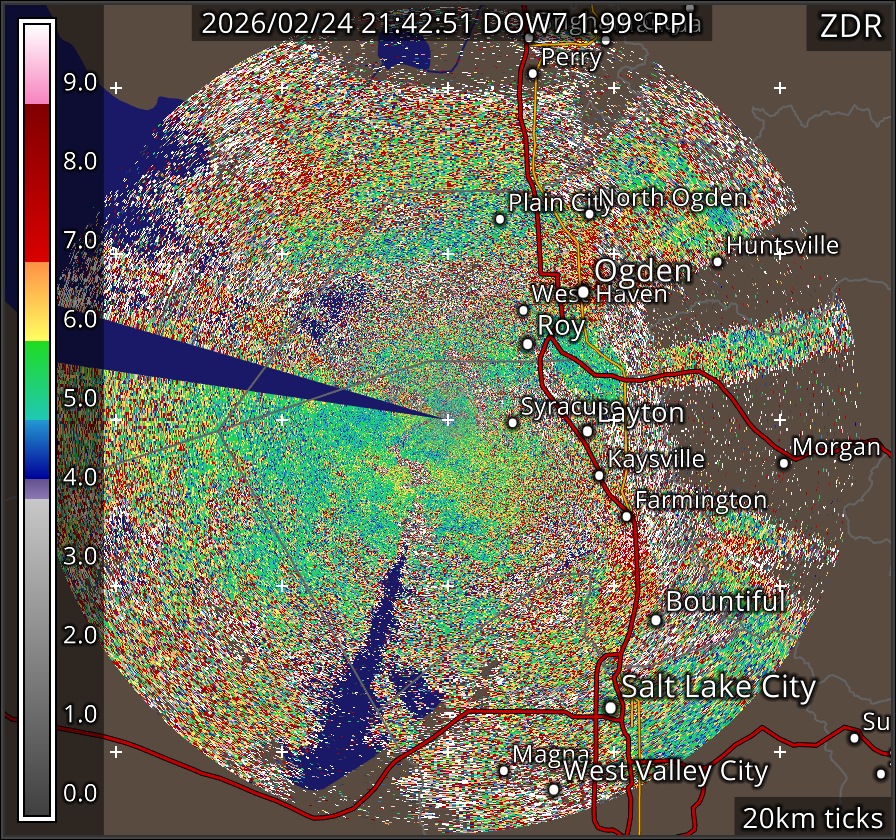Select the Perry location marker

[533, 73]
